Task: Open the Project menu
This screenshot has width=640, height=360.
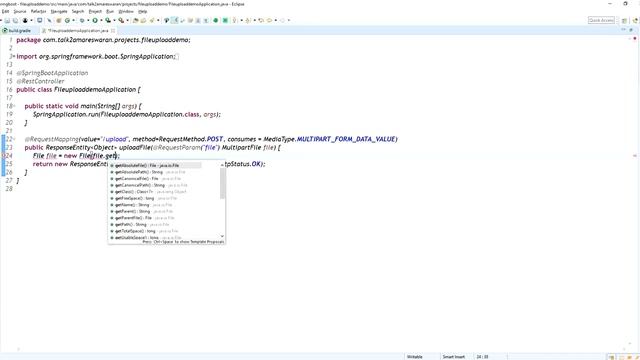Action: (95, 11)
